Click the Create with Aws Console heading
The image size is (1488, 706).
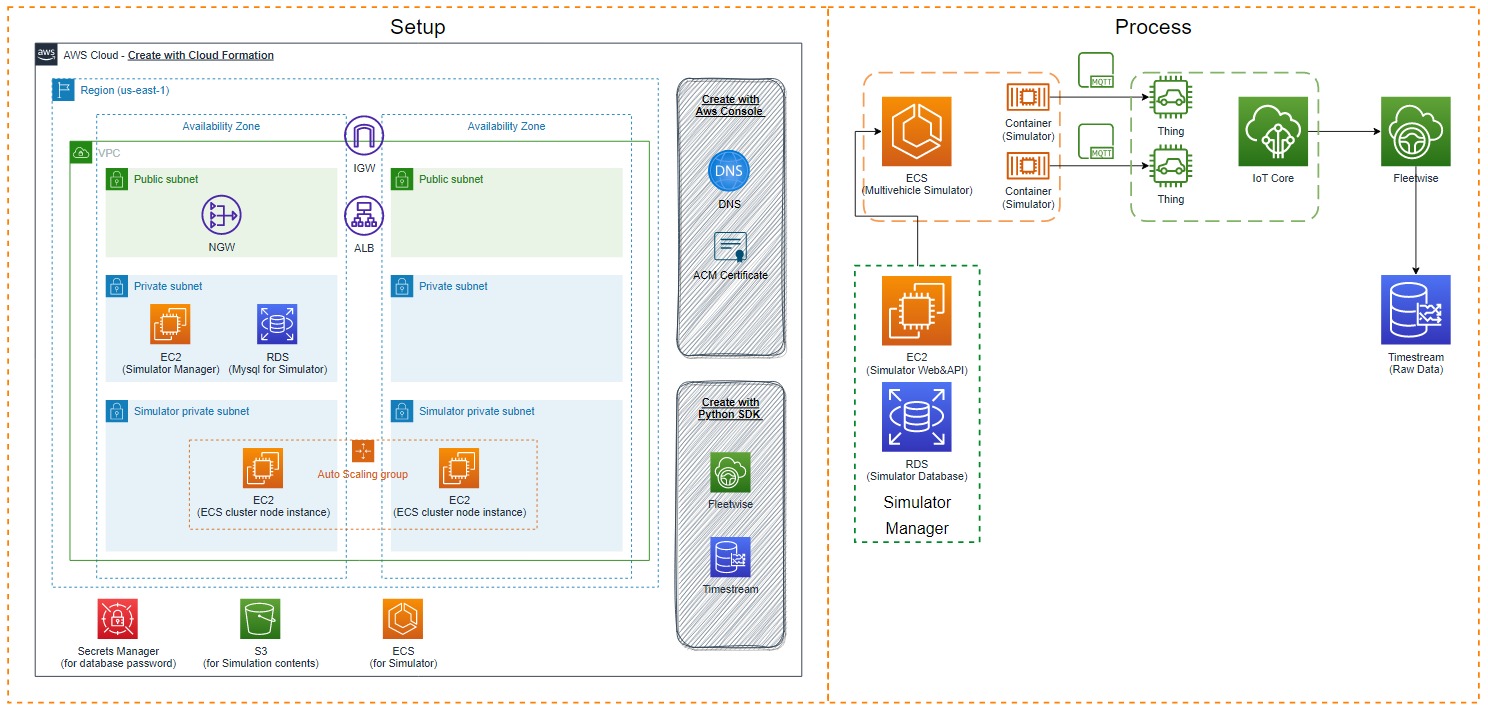coord(730,105)
